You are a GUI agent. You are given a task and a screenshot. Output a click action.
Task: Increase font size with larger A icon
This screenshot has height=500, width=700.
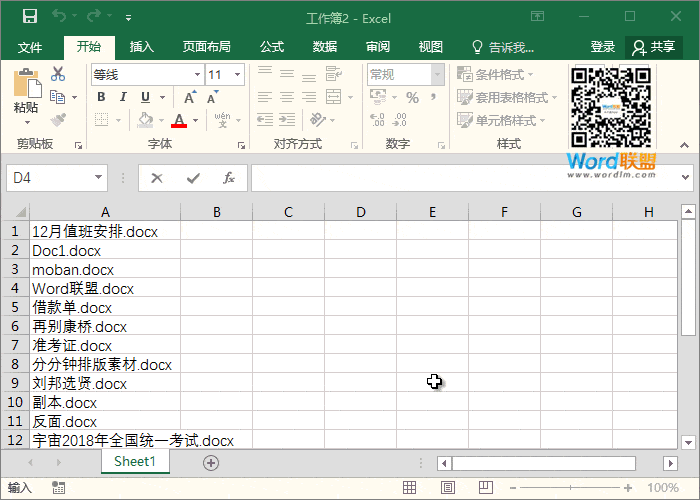(190, 97)
